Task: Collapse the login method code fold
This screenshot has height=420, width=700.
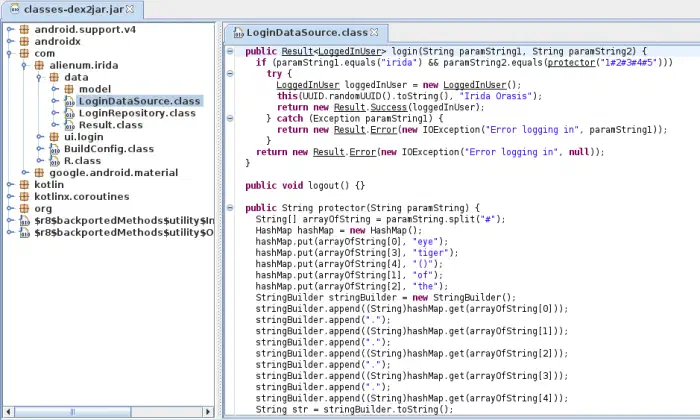Action: pyautogui.click(x=230, y=51)
